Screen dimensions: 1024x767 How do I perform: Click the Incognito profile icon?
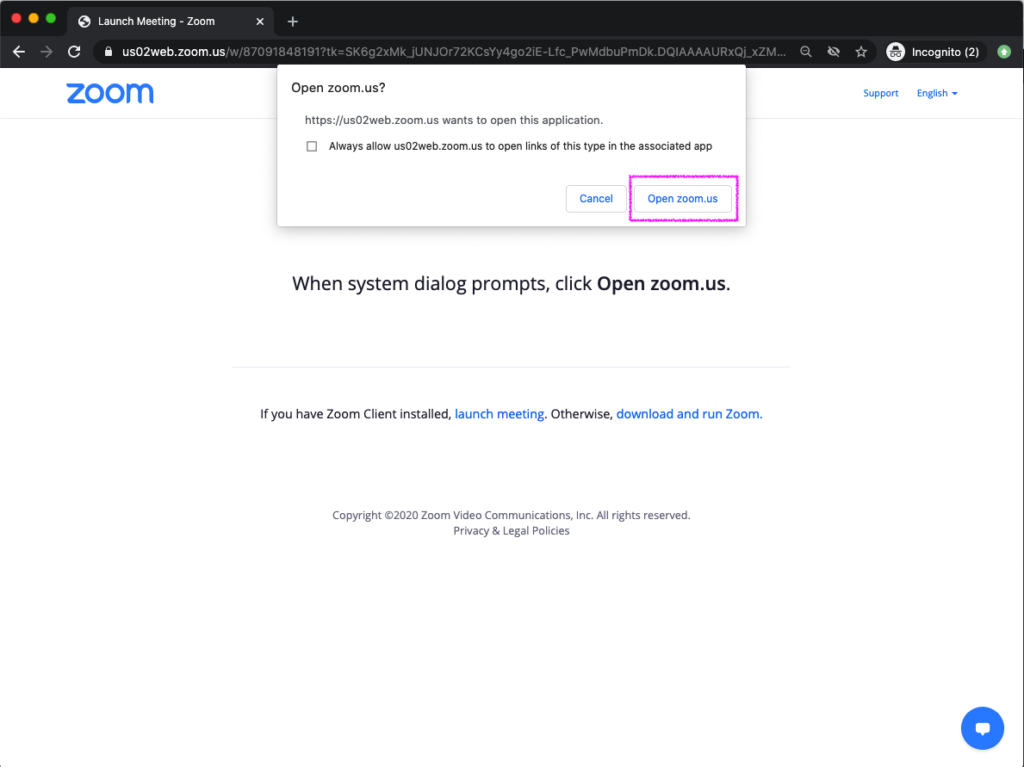[x=896, y=52]
